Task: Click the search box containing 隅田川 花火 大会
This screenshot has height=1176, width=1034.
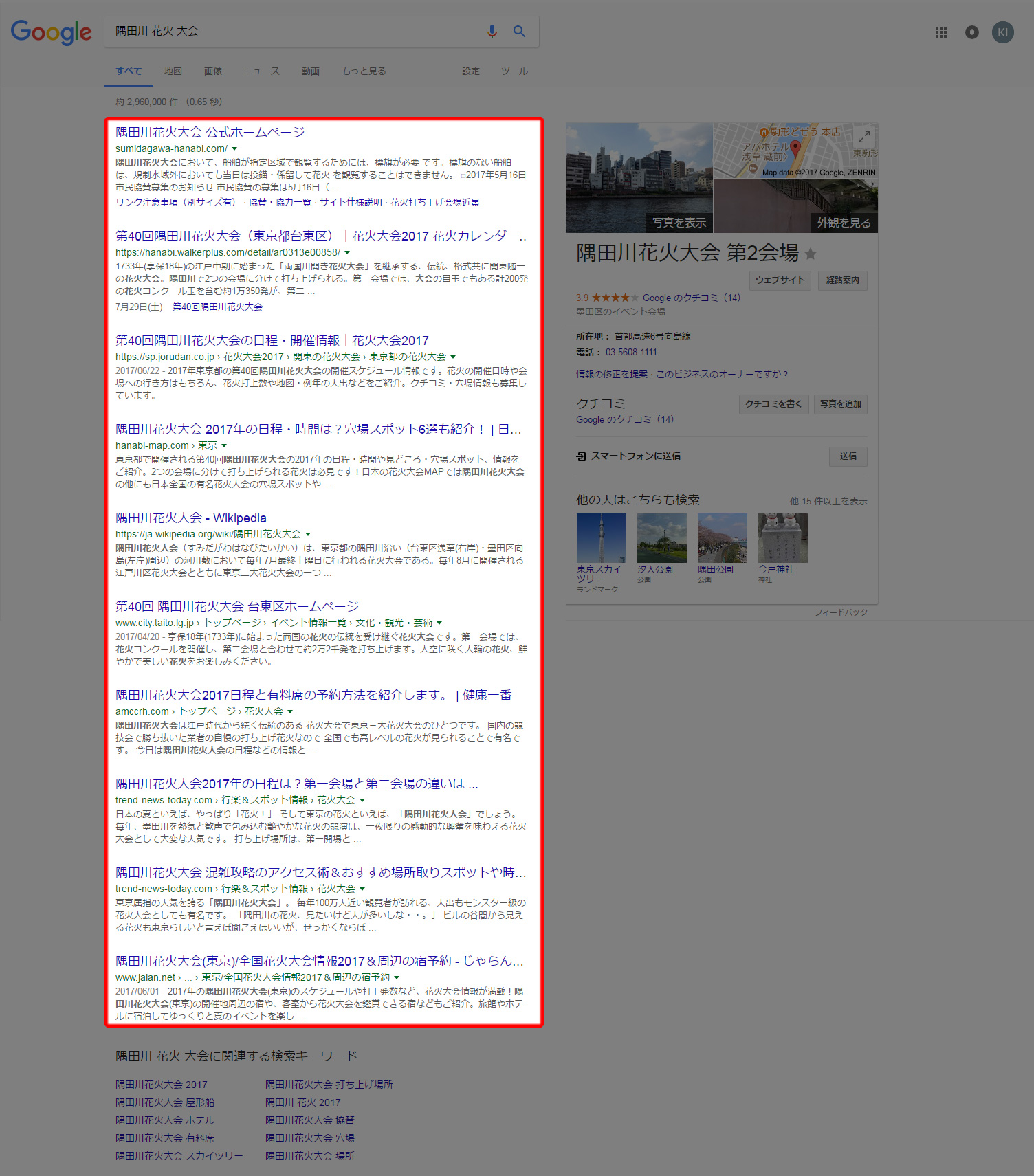Action: [x=296, y=32]
